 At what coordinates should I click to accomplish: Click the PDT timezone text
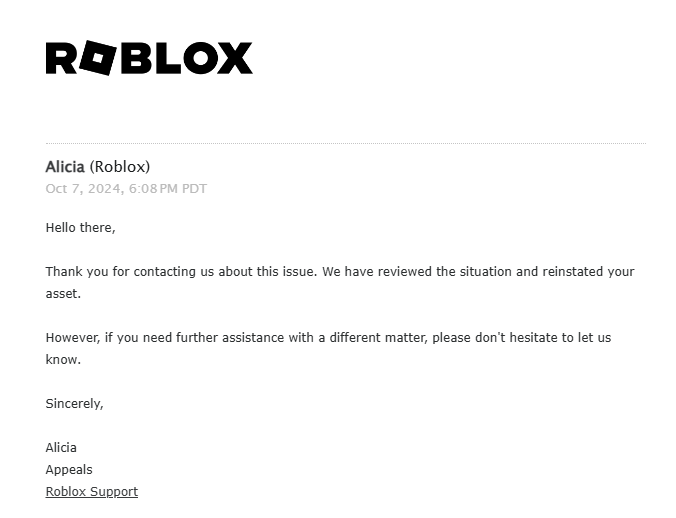click(x=194, y=189)
